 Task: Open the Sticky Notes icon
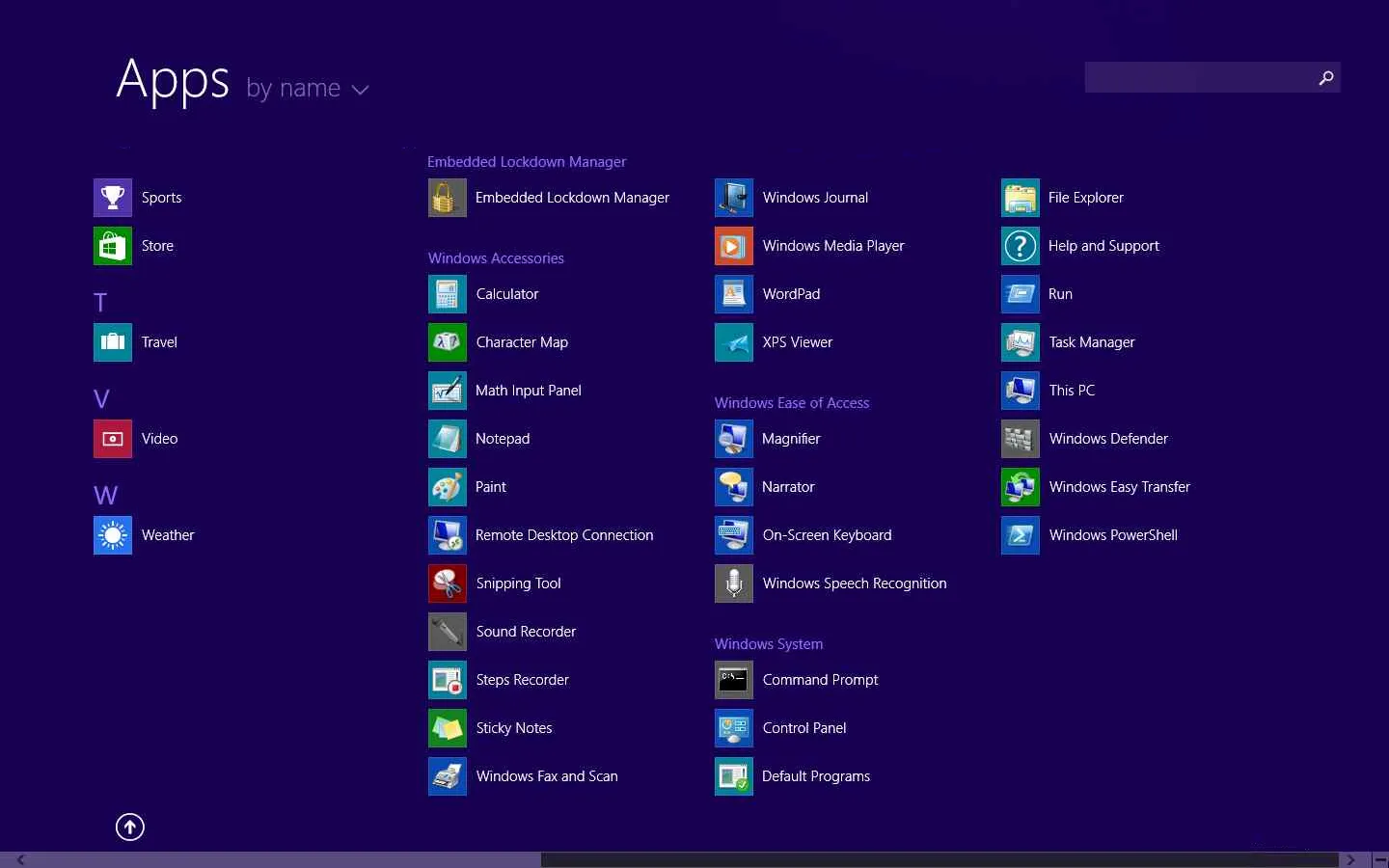point(448,728)
